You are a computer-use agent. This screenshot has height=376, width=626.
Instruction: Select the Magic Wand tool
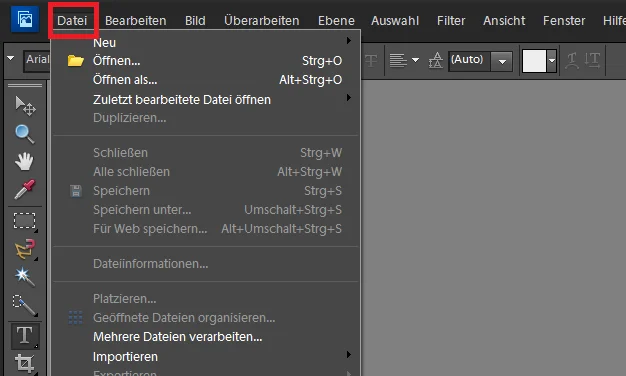coord(25,277)
